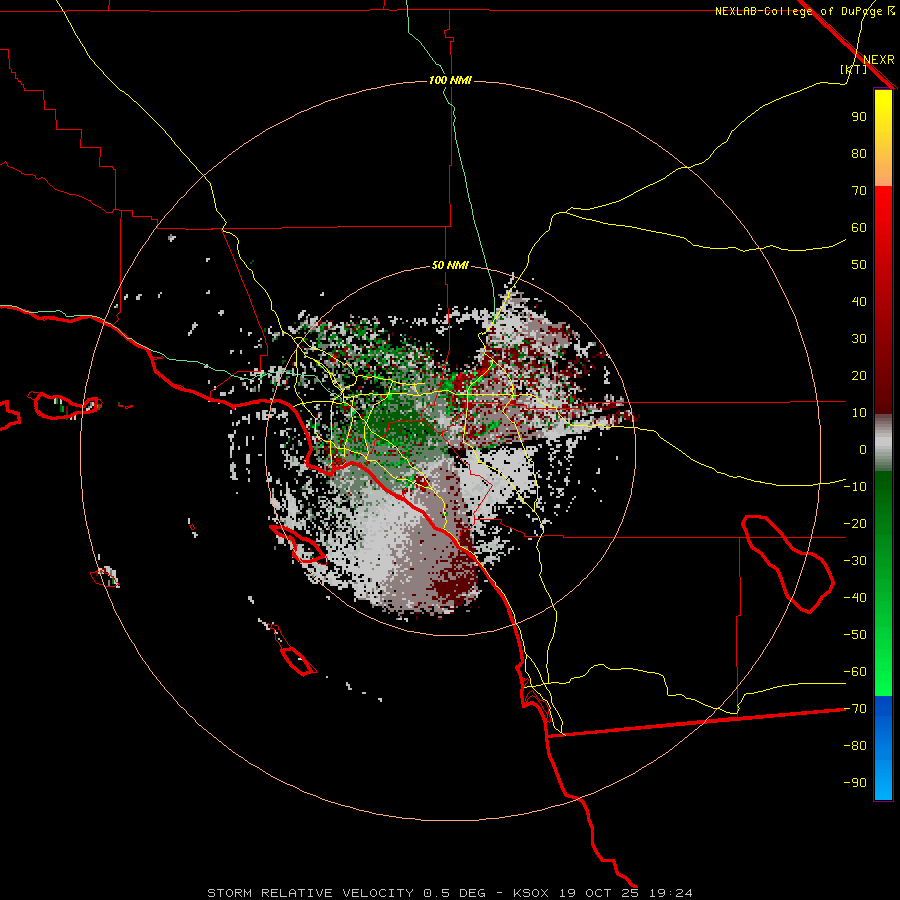Click the "50 NMI" range ring label
This screenshot has height=900, width=900.
coord(450,265)
